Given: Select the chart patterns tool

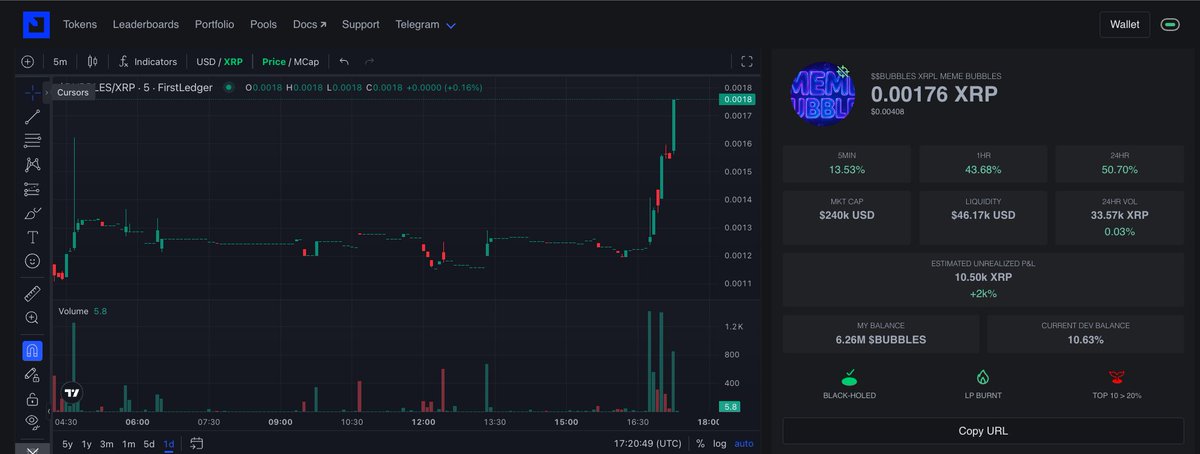Looking at the screenshot, I should tap(32, 164).
